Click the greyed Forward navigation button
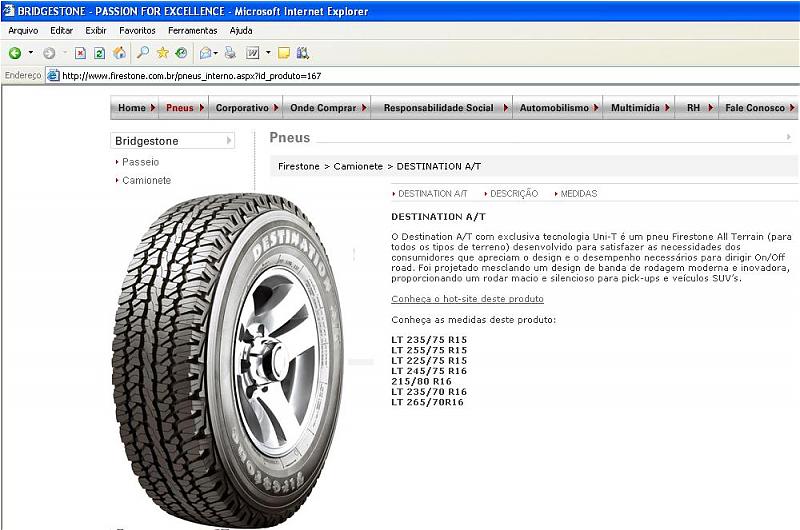 tap(49, 53)
